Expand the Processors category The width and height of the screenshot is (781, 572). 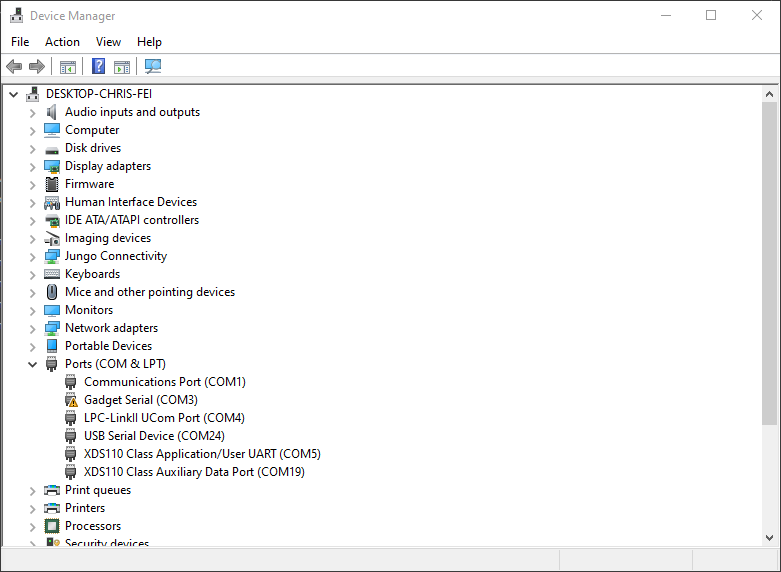[x=32, y=527]
